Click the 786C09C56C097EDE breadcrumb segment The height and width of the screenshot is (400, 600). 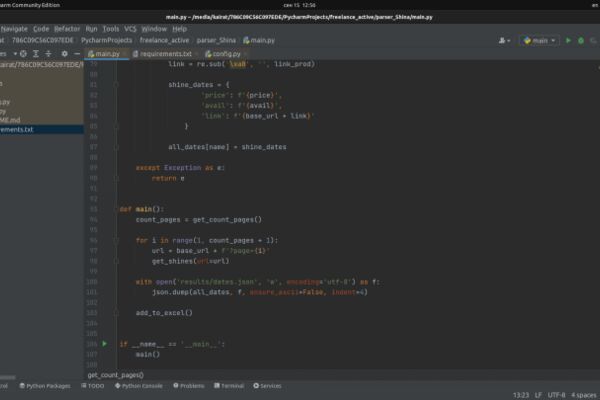pyautogui.click(x=42, y=40)
